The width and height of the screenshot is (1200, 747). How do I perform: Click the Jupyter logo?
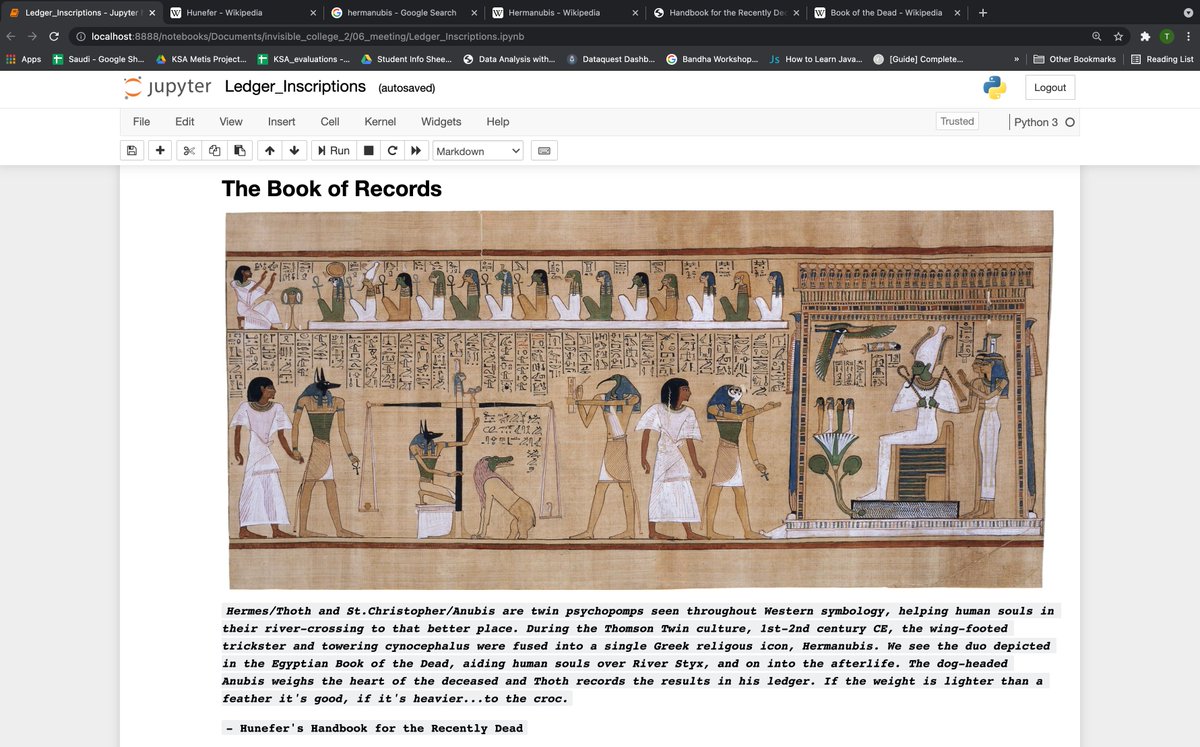tap(167, 87)
